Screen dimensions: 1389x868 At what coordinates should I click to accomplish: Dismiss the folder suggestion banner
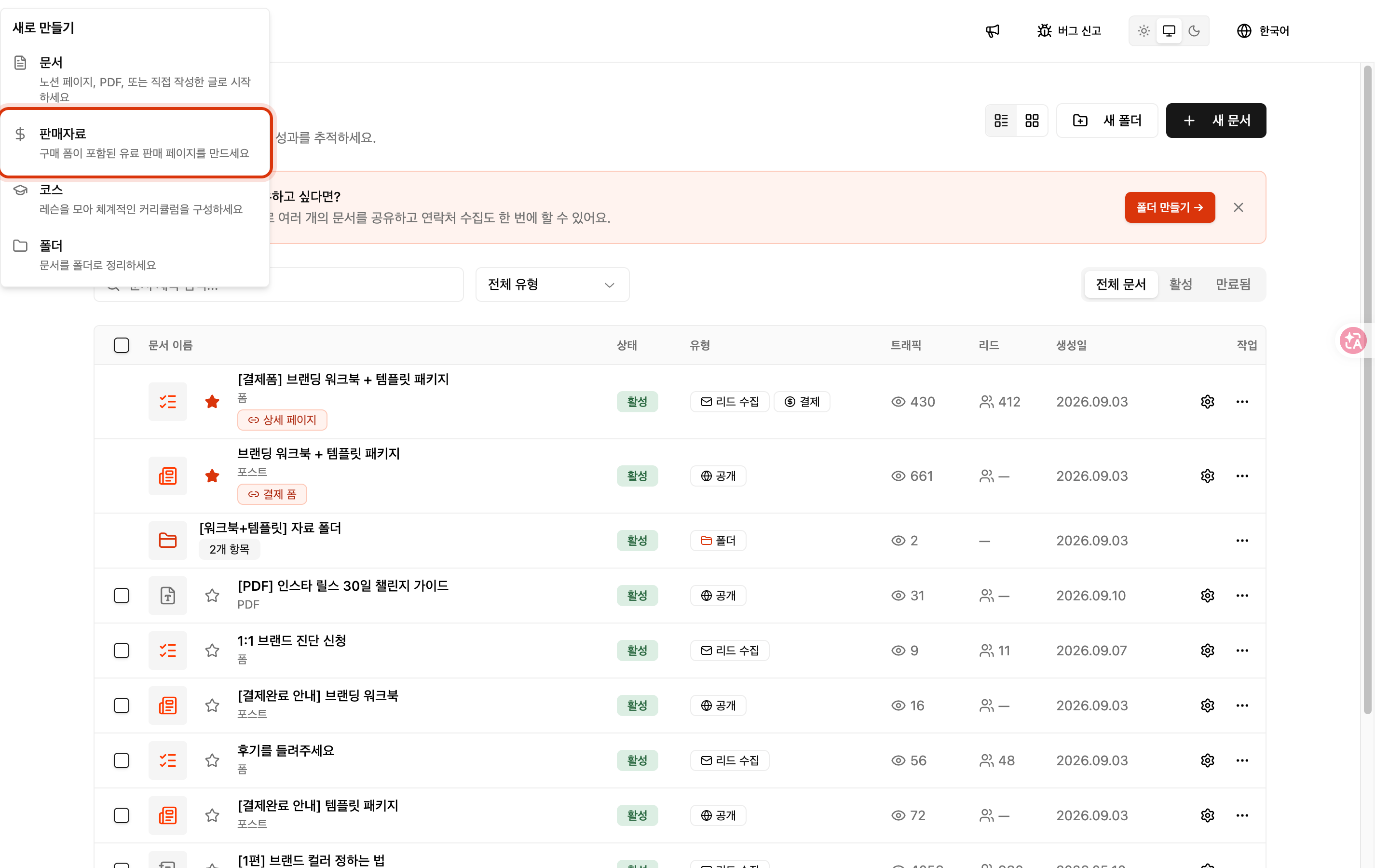(1238, 207)
